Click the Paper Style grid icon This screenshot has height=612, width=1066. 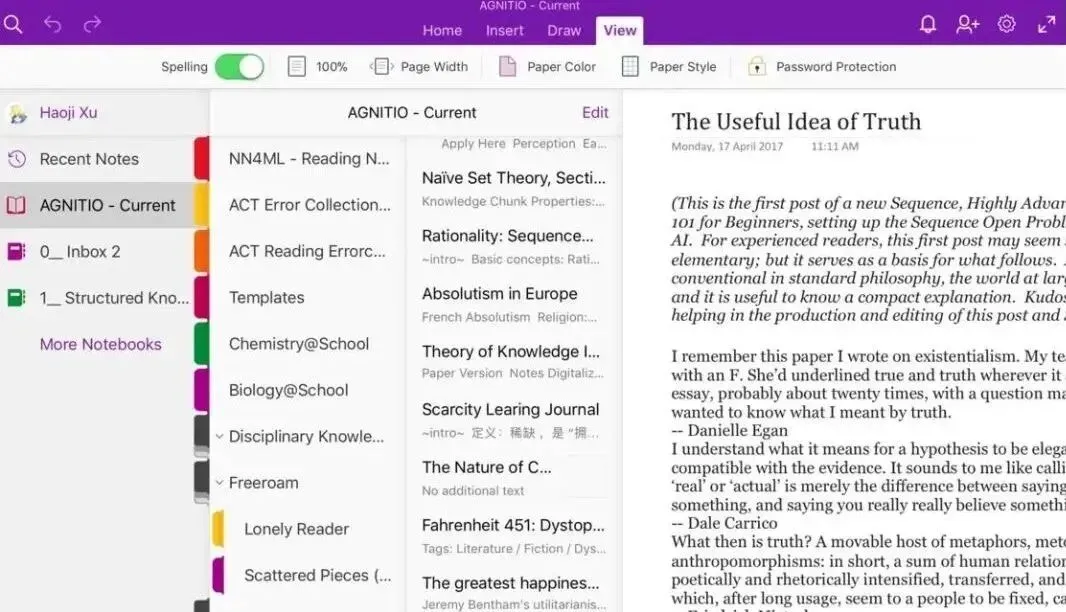coord(630,67)
